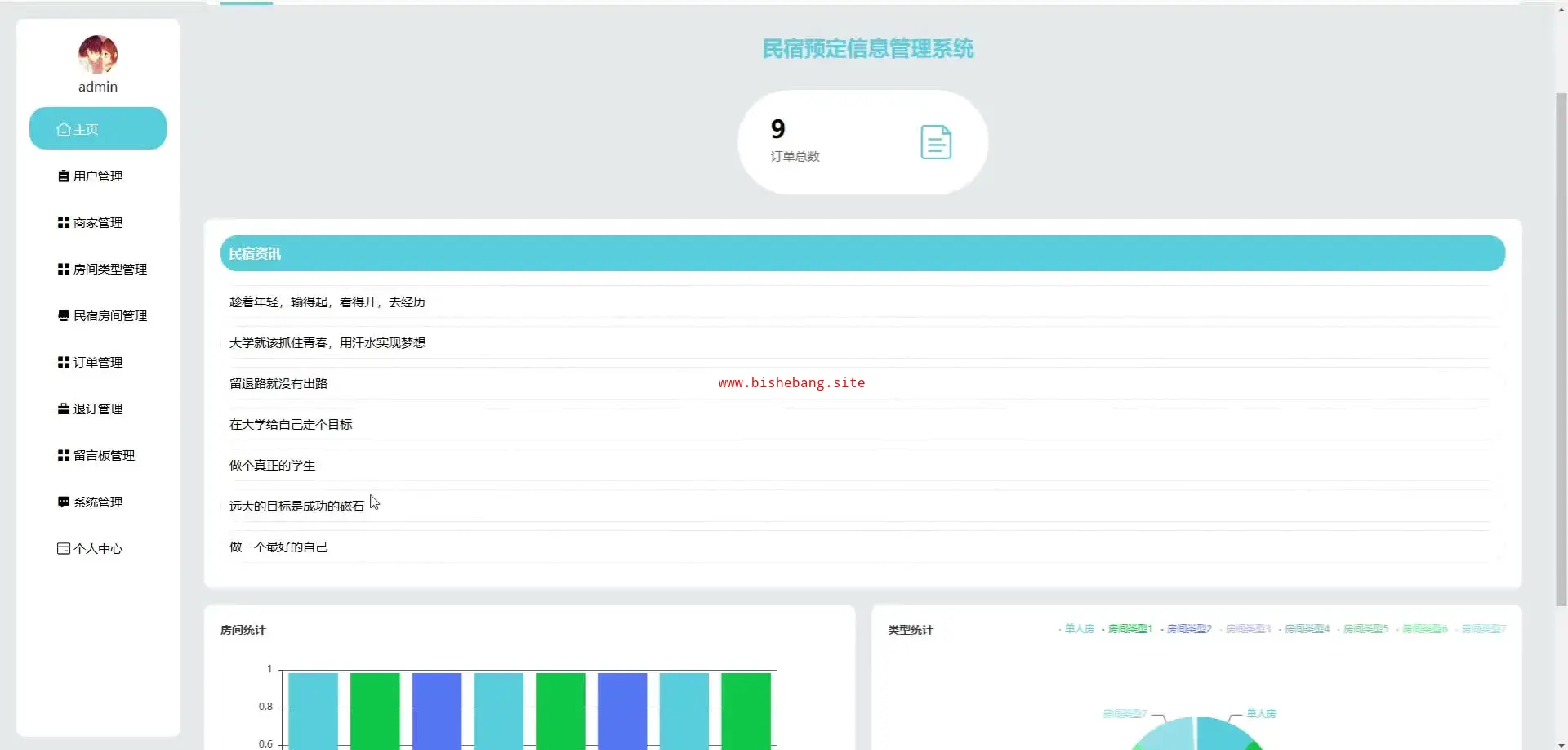Toggle the 单人房 legend item

[1076, 629]
